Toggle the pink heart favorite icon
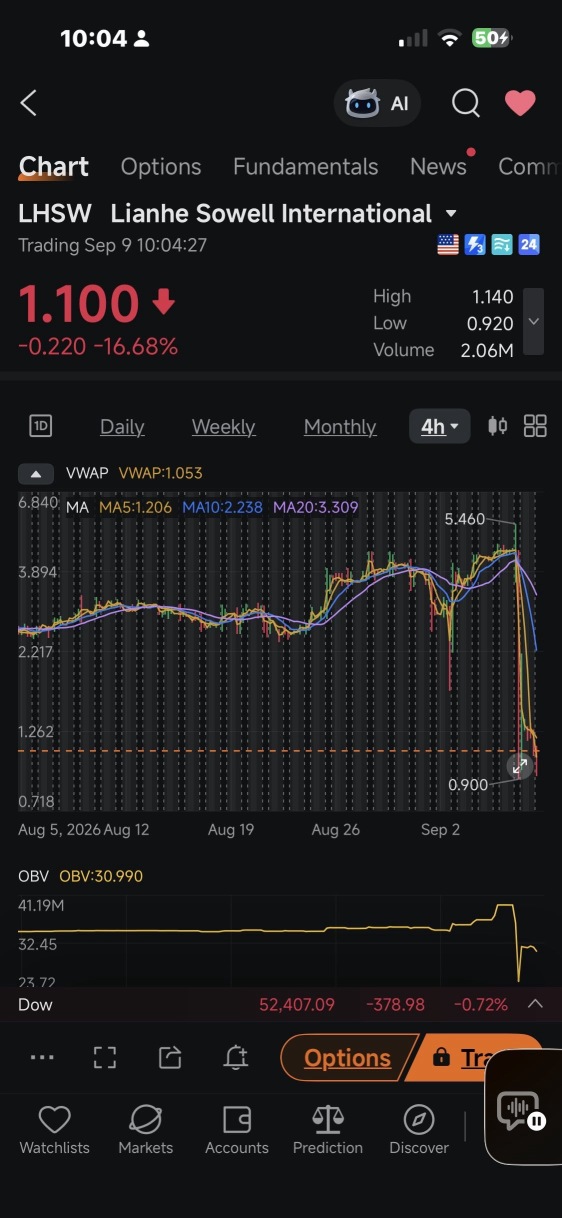Image resolution: width=562 pixels, height=1218 pixels. pyautogui.click(x=520, y=103)
